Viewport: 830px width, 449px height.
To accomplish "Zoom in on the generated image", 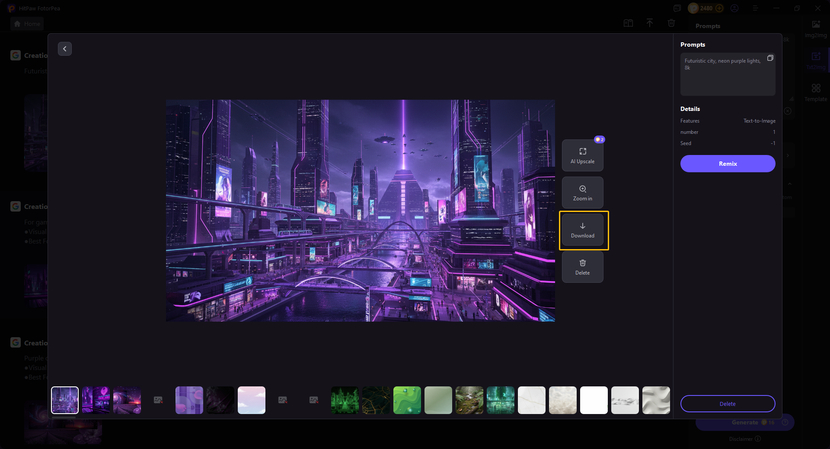I will pos(582,193).
